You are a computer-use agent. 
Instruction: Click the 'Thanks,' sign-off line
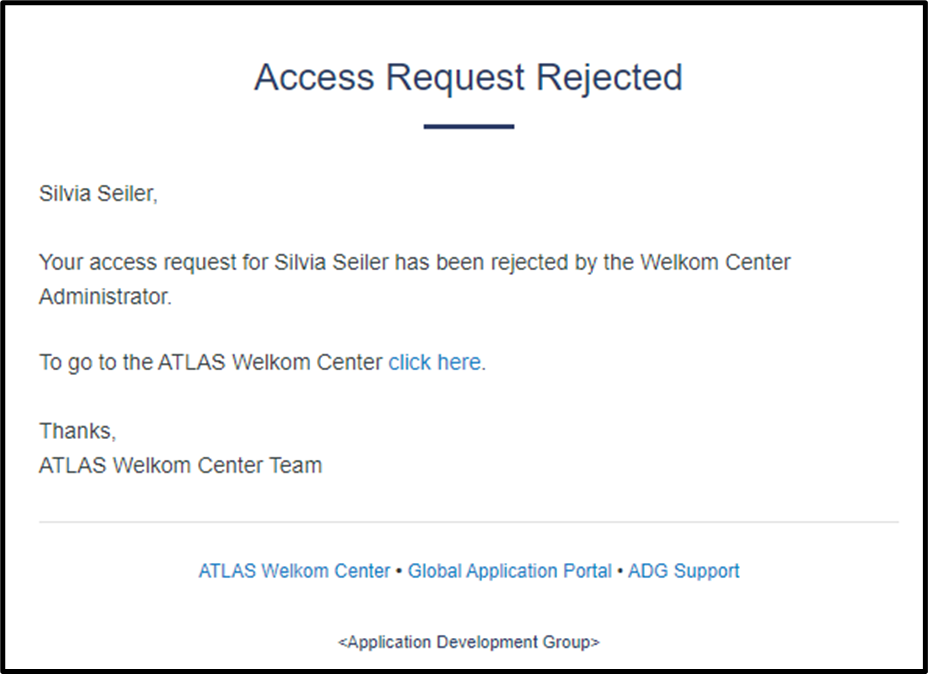(78, 431)
